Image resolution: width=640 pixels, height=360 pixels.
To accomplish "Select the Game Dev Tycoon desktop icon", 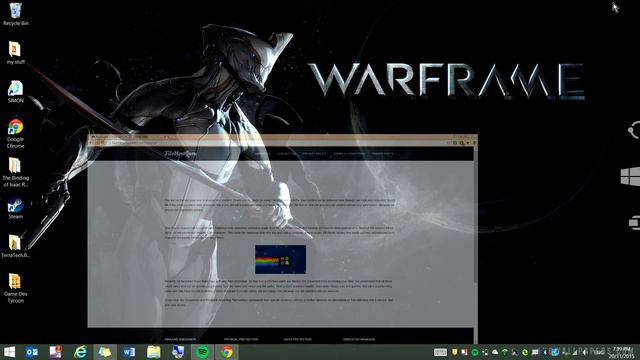I will tap(15, 288).
